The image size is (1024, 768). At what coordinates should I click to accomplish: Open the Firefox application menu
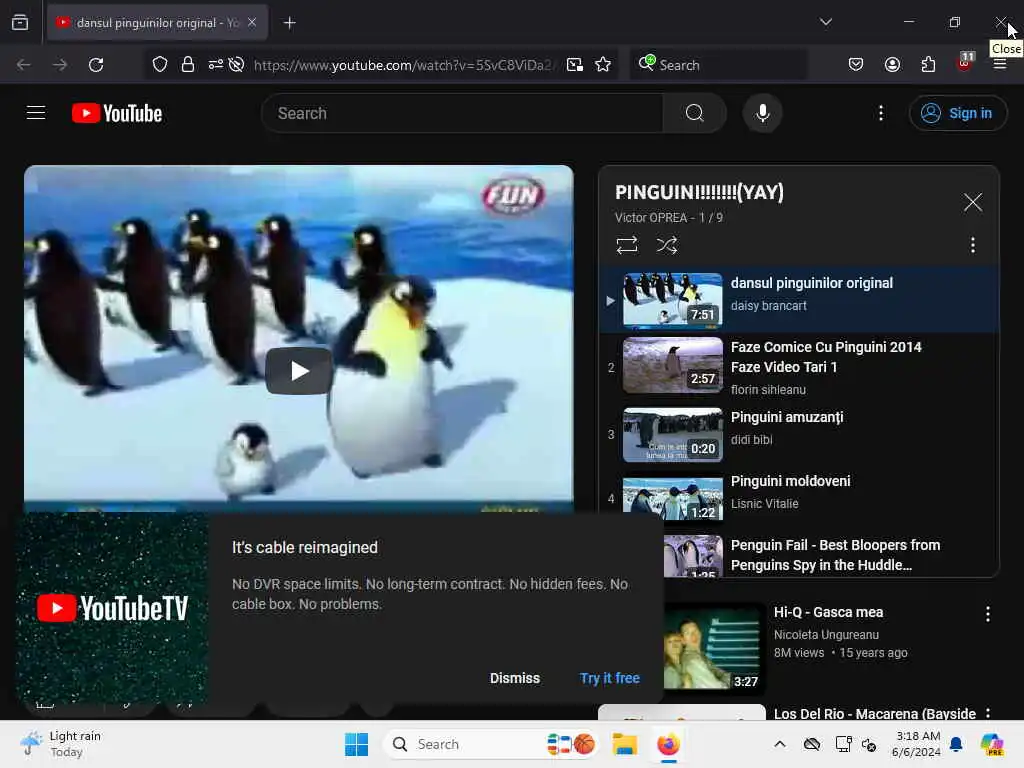1000,65
